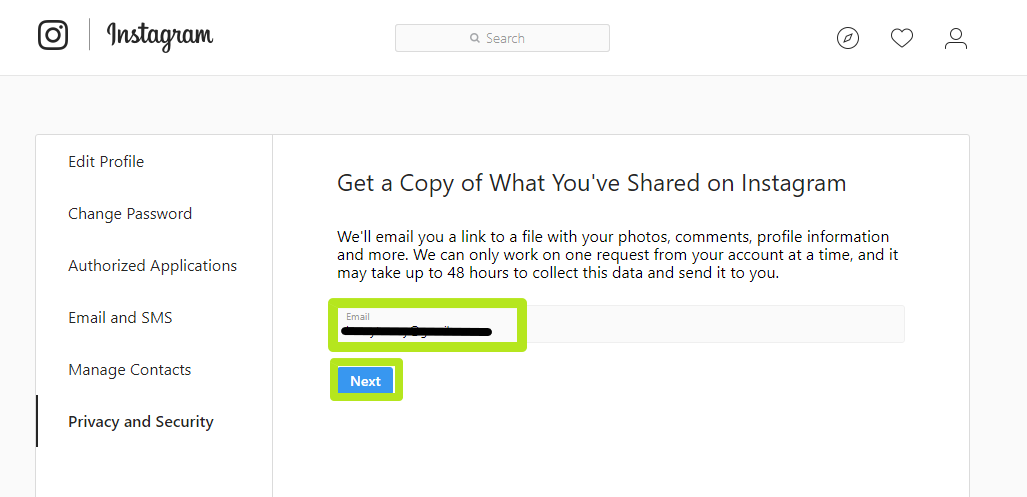Open Privacy and Security section
This screenshot has width=1027, height=497.
(x=141, y=422)
